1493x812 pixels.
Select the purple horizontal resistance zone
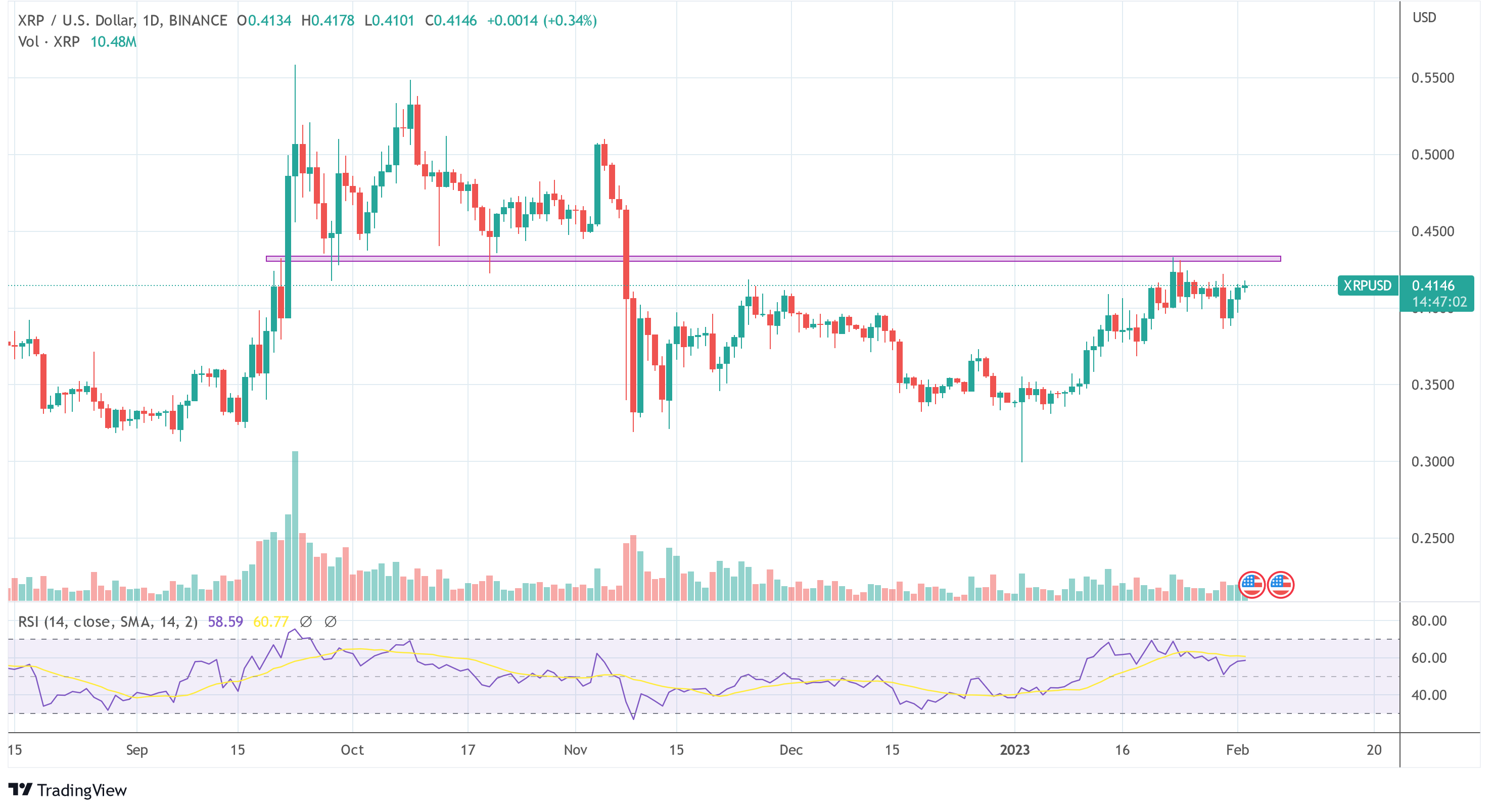773,259
